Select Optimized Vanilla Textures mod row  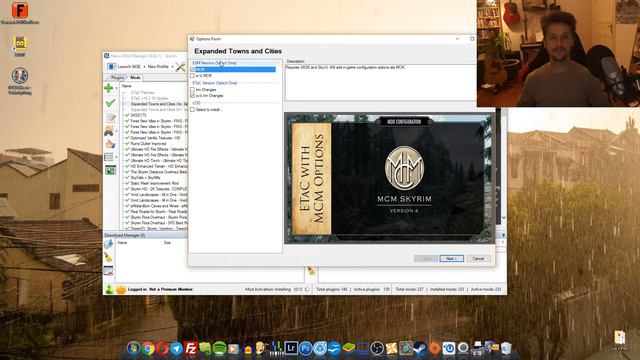pos(155,138)
